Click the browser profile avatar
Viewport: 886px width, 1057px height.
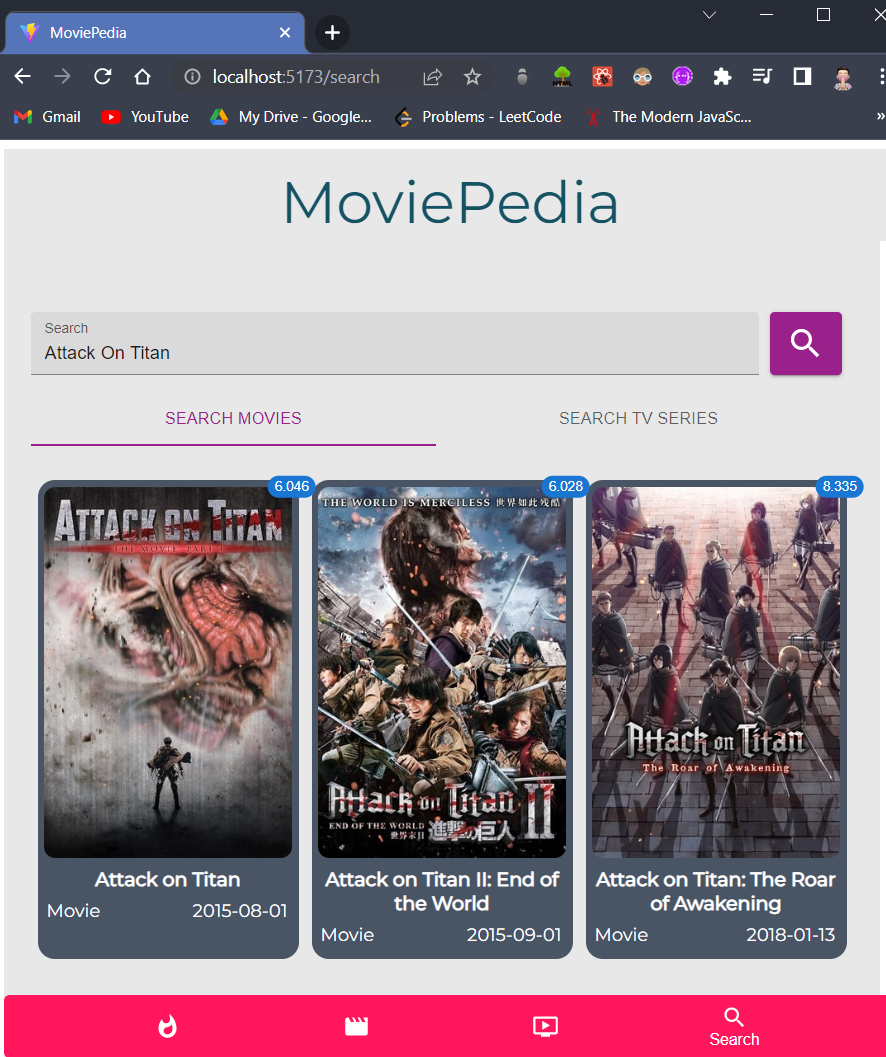click(x=842, y=76)
